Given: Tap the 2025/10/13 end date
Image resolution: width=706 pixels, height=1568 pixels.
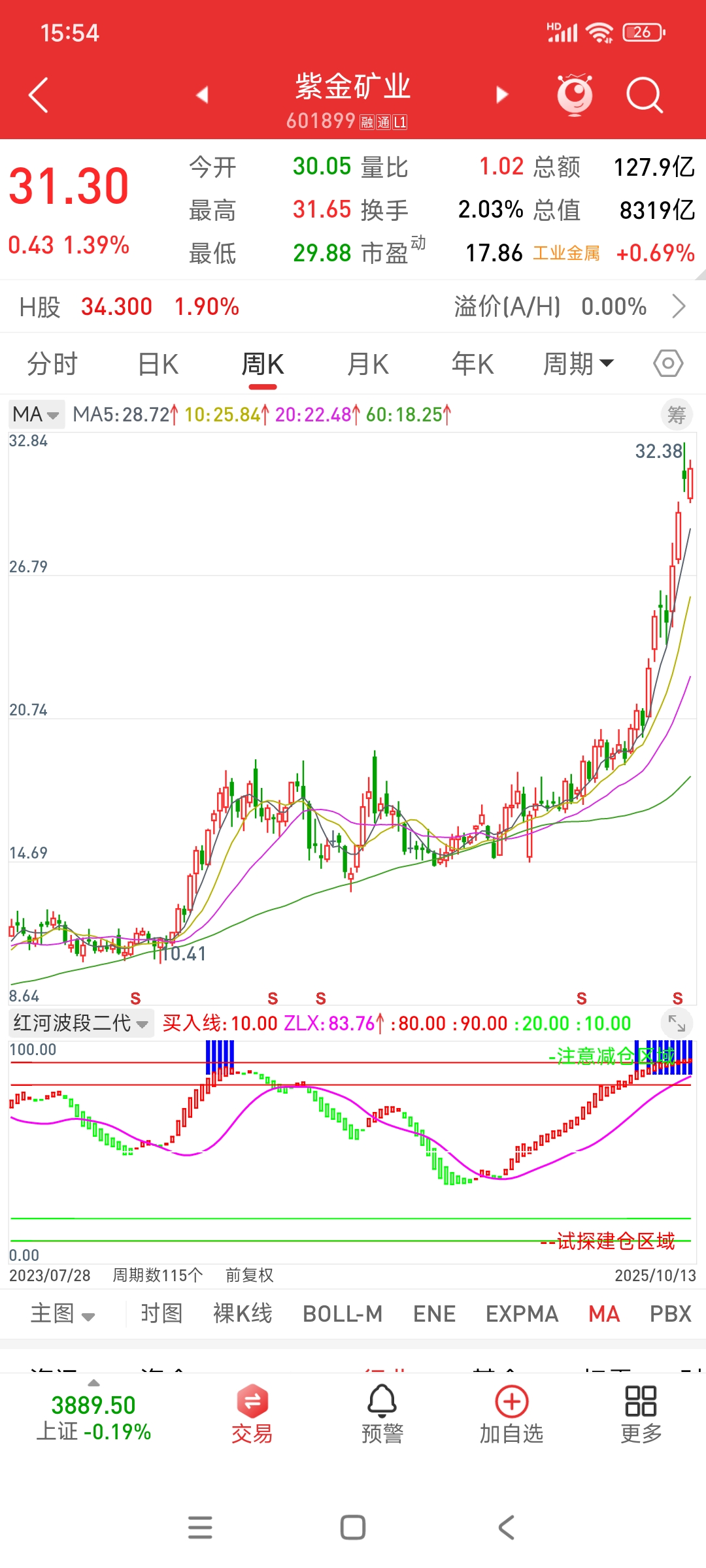Looking at the screenshot, I should (655, 1275).
